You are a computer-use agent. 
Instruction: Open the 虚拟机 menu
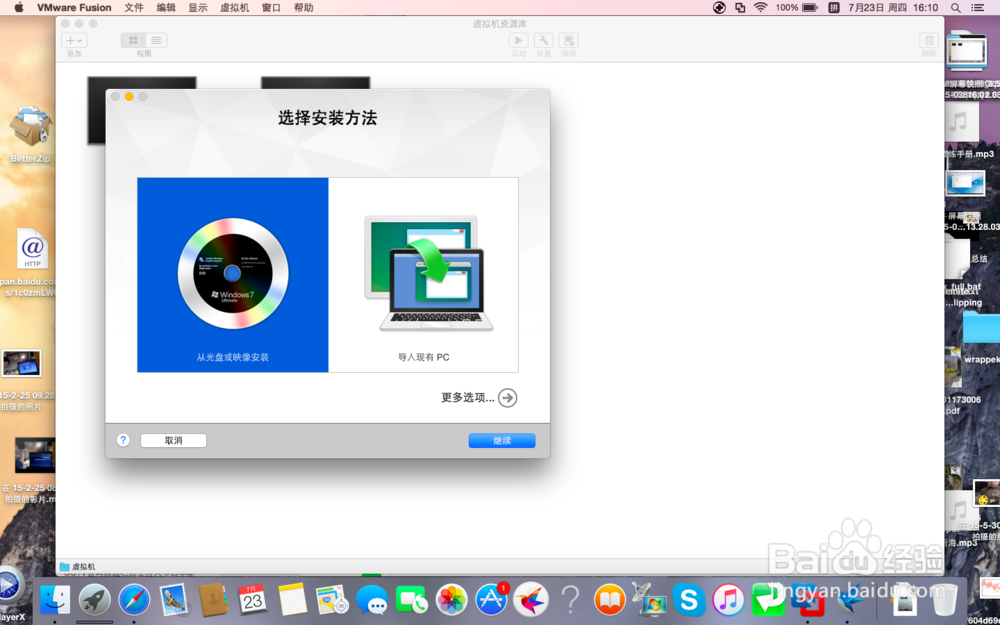(235, 8)
